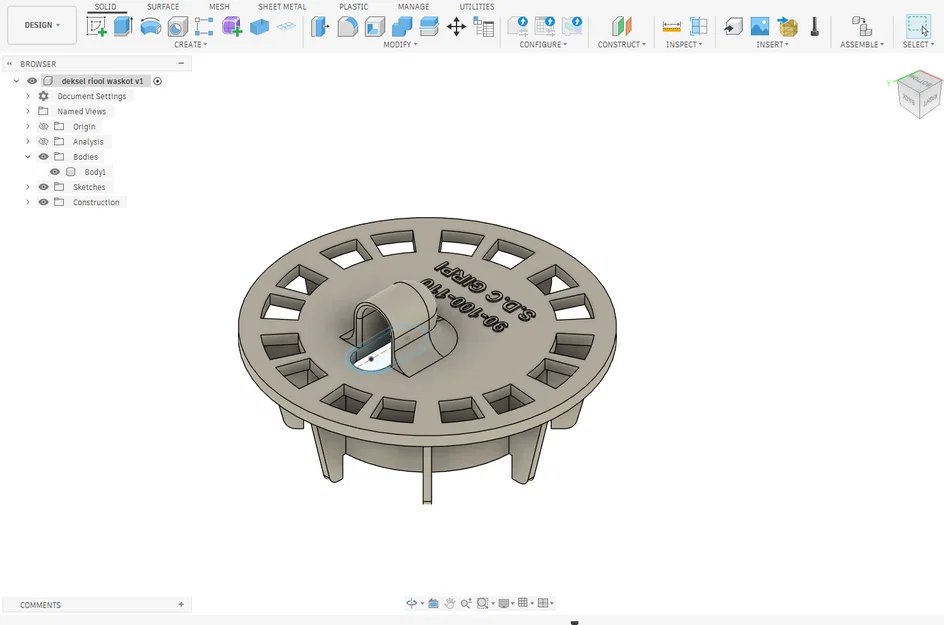Pick the Revolve tool icon
This screenshot has width=944, height=625.
(151, 26)
